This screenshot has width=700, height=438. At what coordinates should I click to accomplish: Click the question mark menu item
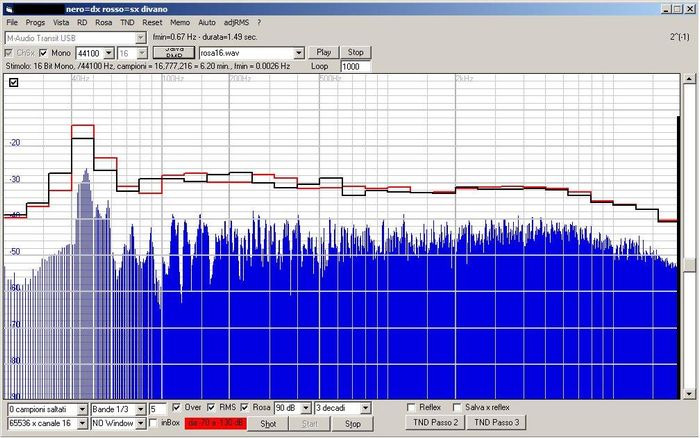259,22
